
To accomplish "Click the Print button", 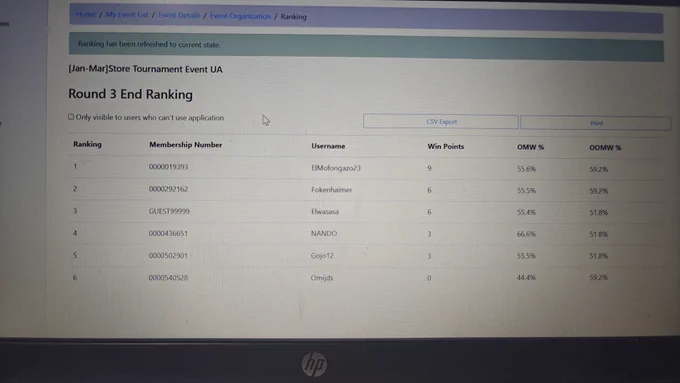I will click(x=596, y=123).
